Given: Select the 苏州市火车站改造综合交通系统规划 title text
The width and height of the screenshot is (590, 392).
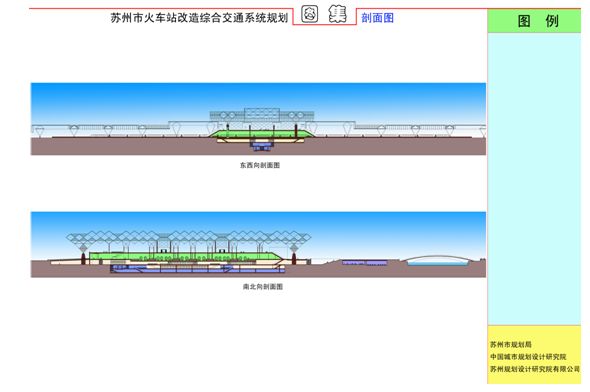Looking at the screenshot, I should tap(199, 18).
